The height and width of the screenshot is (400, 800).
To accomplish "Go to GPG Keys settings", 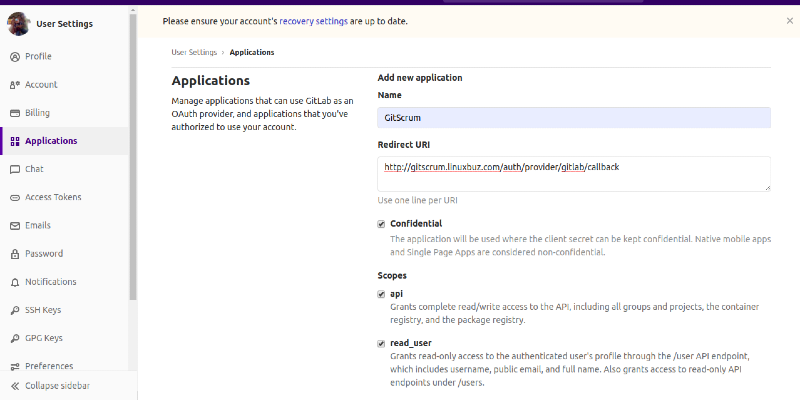I will click(x=46, y=338).
